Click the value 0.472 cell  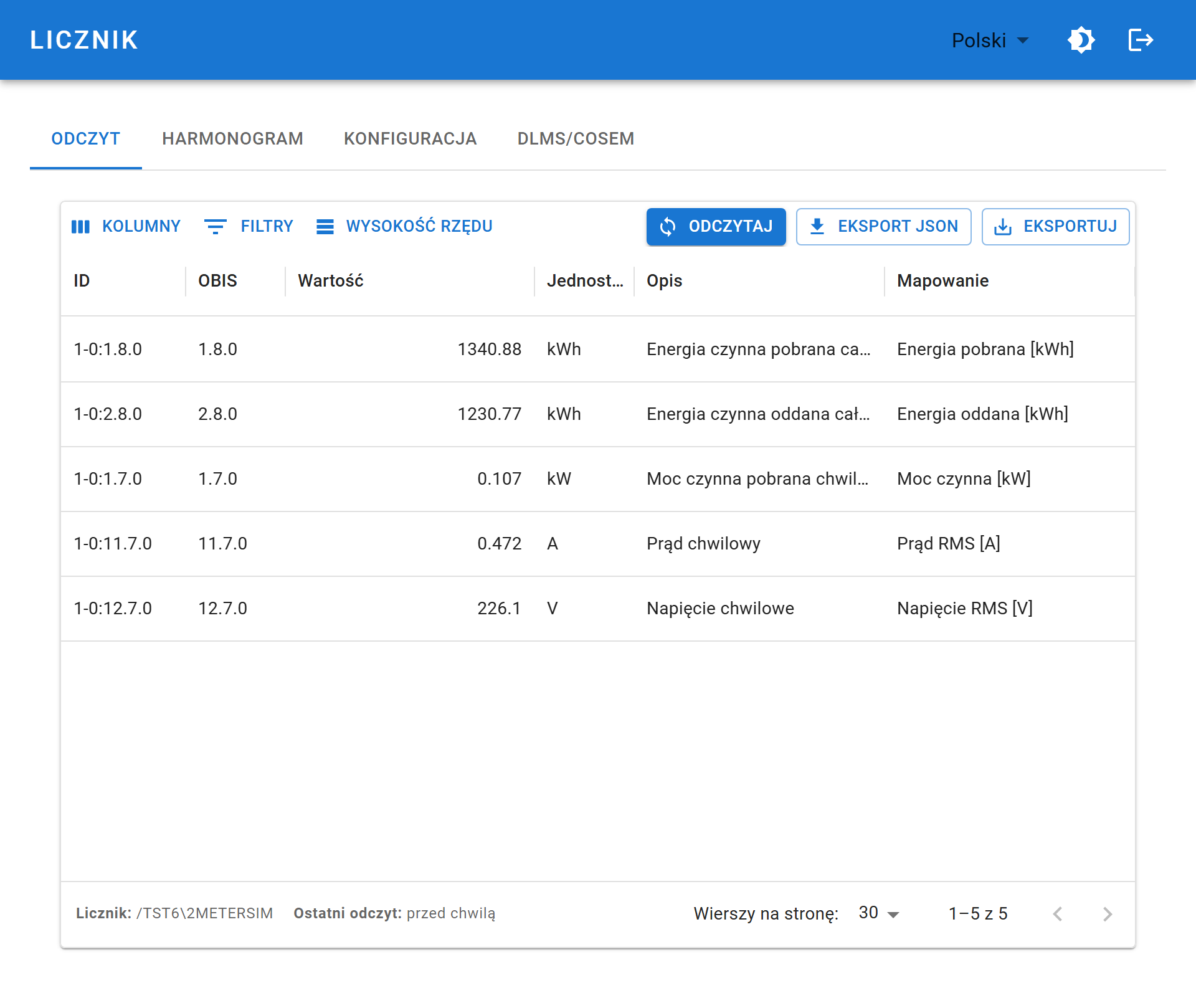[x=410, y=543]
